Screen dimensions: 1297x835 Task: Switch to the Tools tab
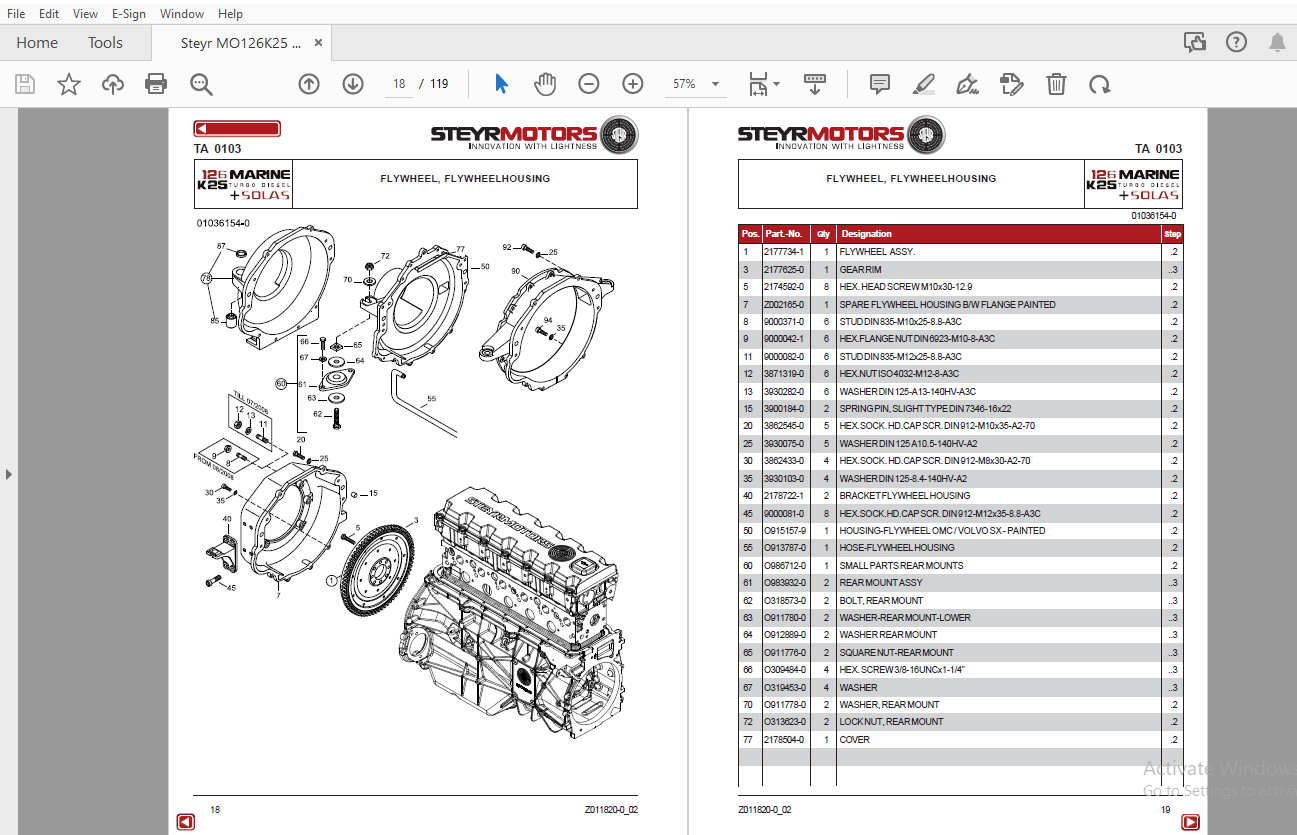coord(105,43)
